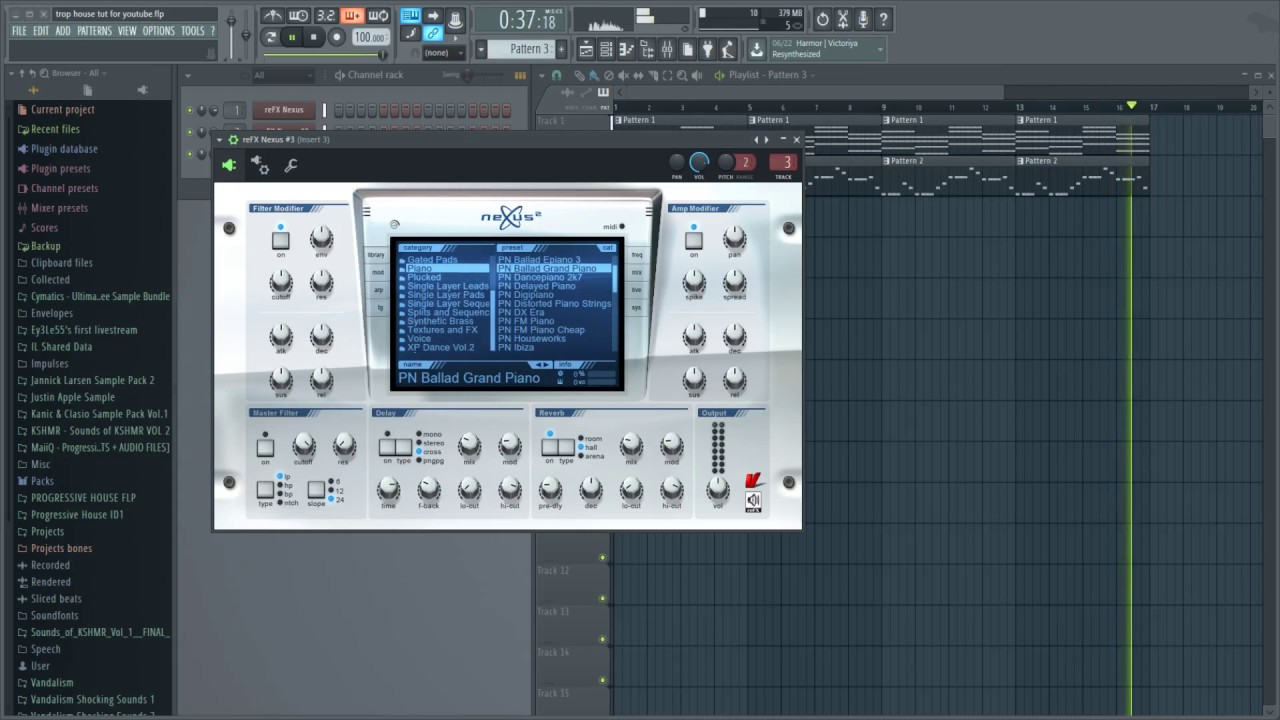Expand the Plugin database folder in Browser
Screen dimensions: 1280x720
[x=63, y=149]
